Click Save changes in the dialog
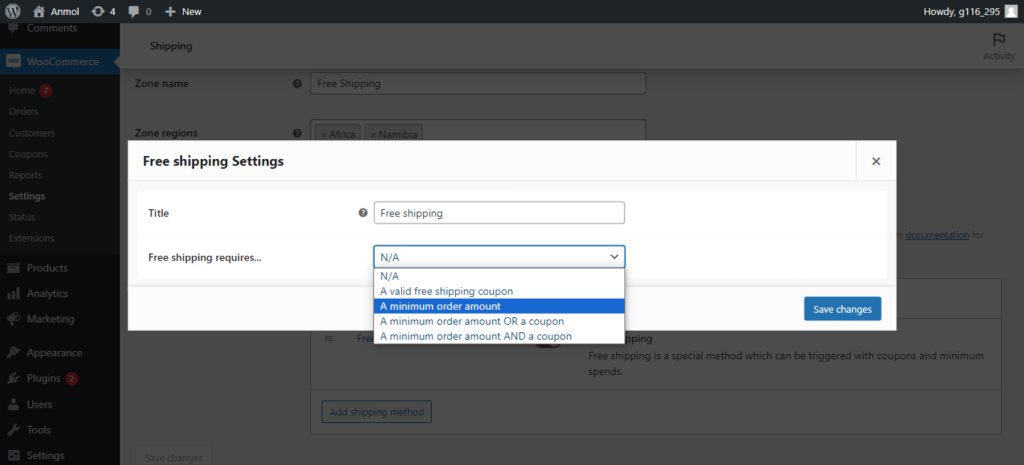The width and height of the screenshot is (1024, 465). 842,309
